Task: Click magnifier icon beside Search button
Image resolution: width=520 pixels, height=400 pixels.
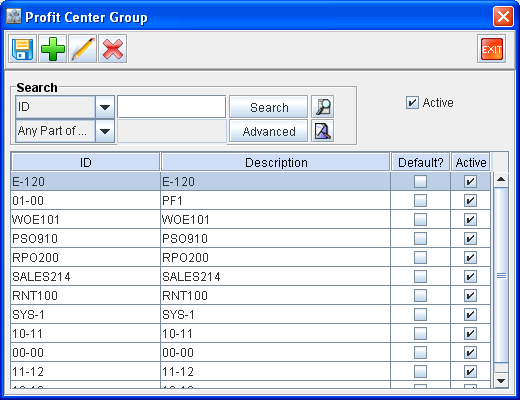Action: click(323, 107)
